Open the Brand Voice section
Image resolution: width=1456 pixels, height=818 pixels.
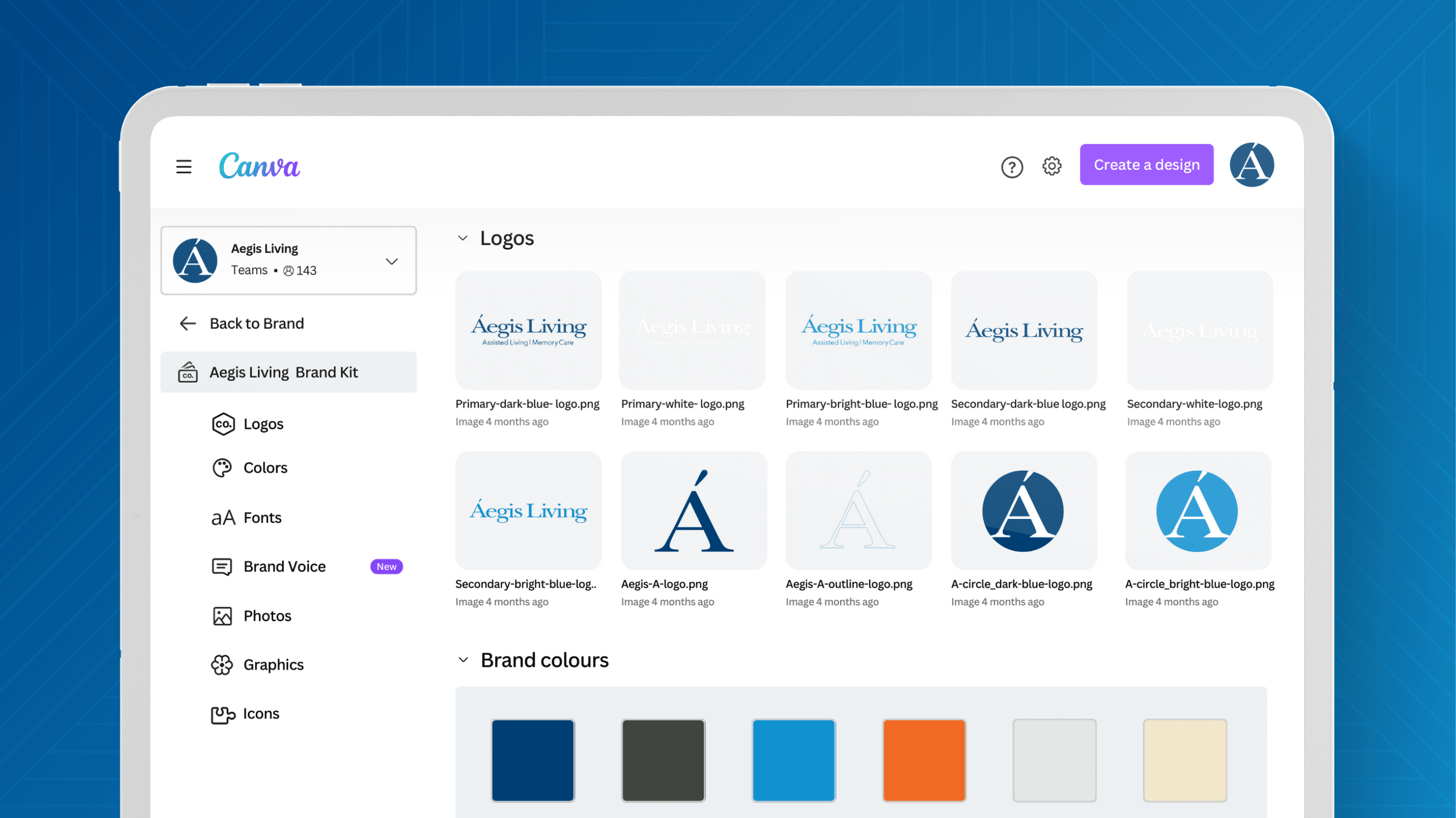(x=284, y=566)
